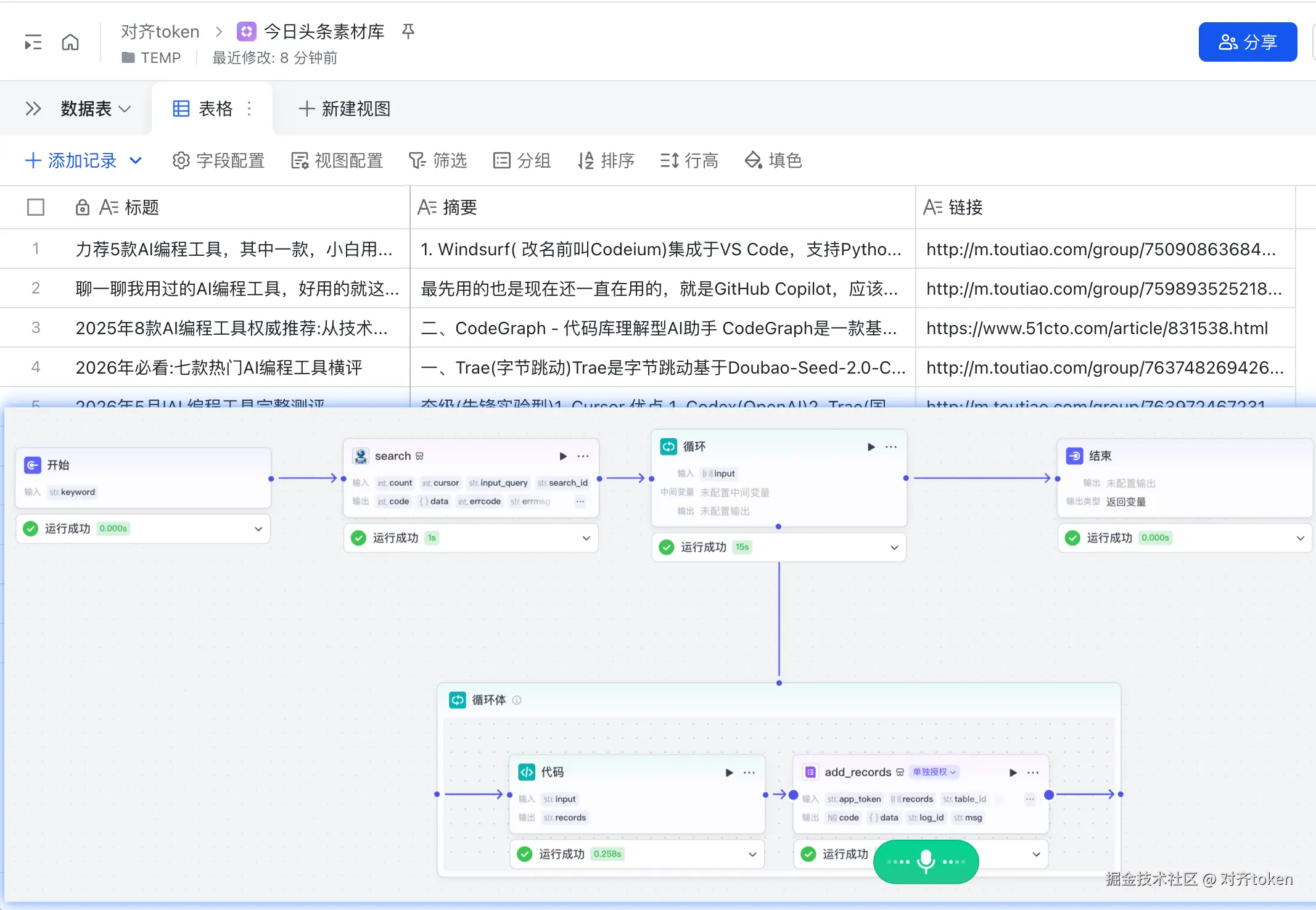Run the search node
The image size is (1316, 910).
pyautogui.click(x=562, y=456)
